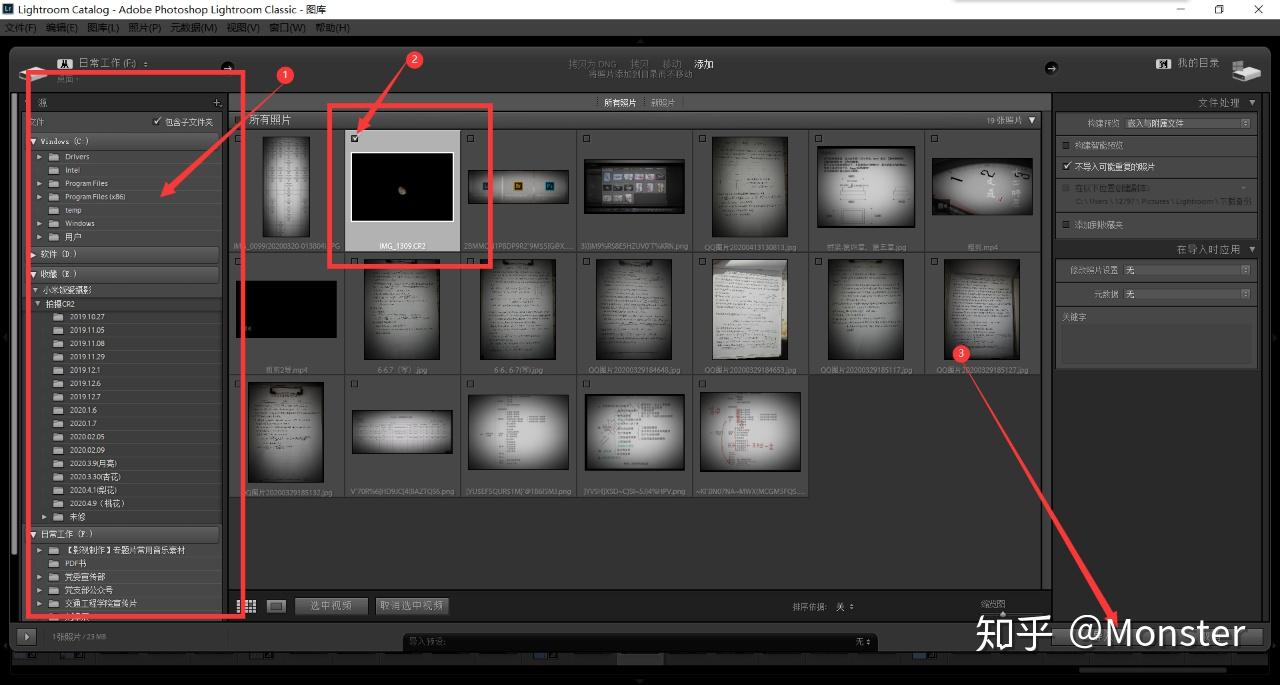
Task: Open the 排序依据 sort dropdown
Action: [844, 607]
